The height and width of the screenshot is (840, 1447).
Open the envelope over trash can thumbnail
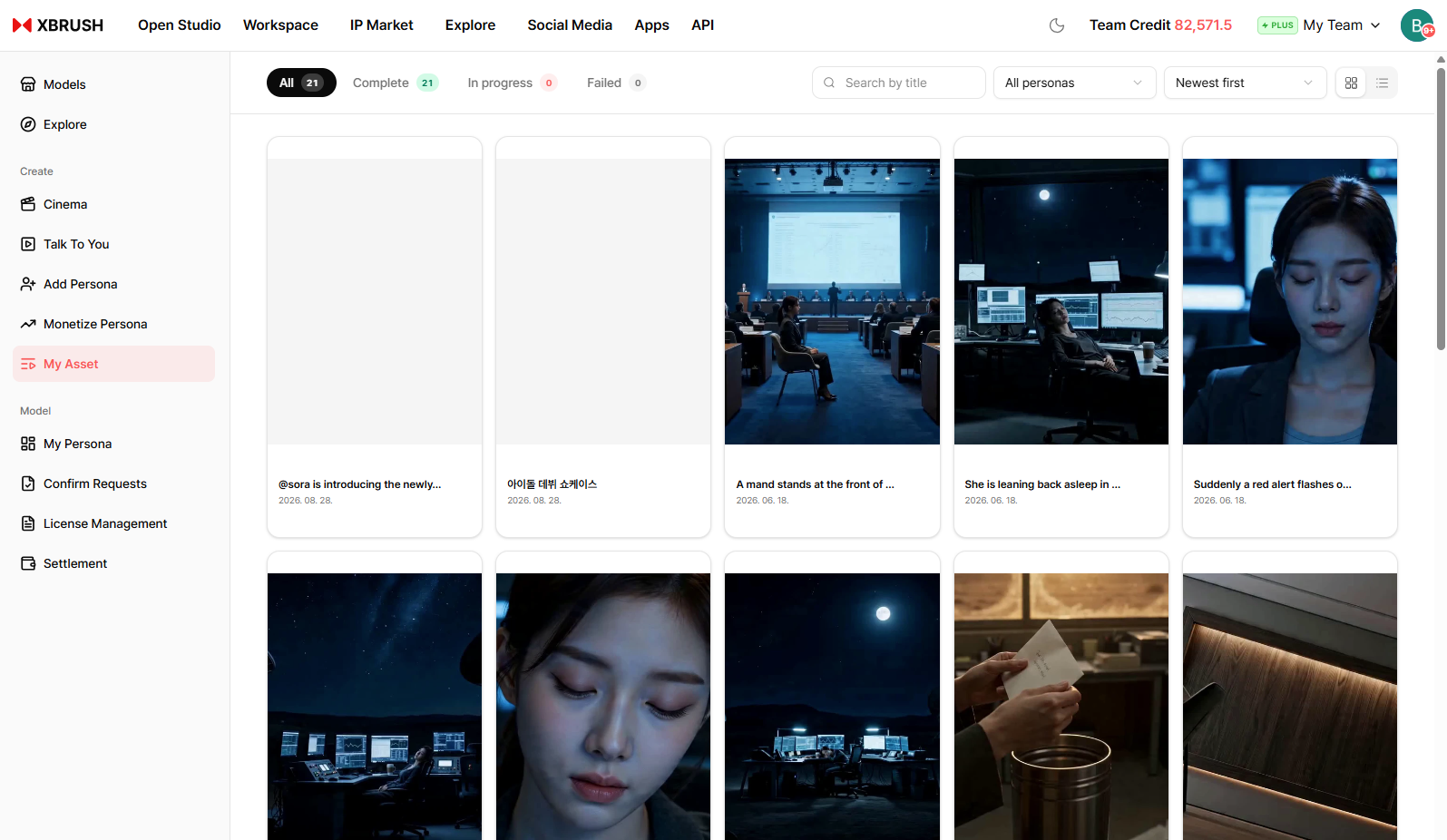point(1061,707)
